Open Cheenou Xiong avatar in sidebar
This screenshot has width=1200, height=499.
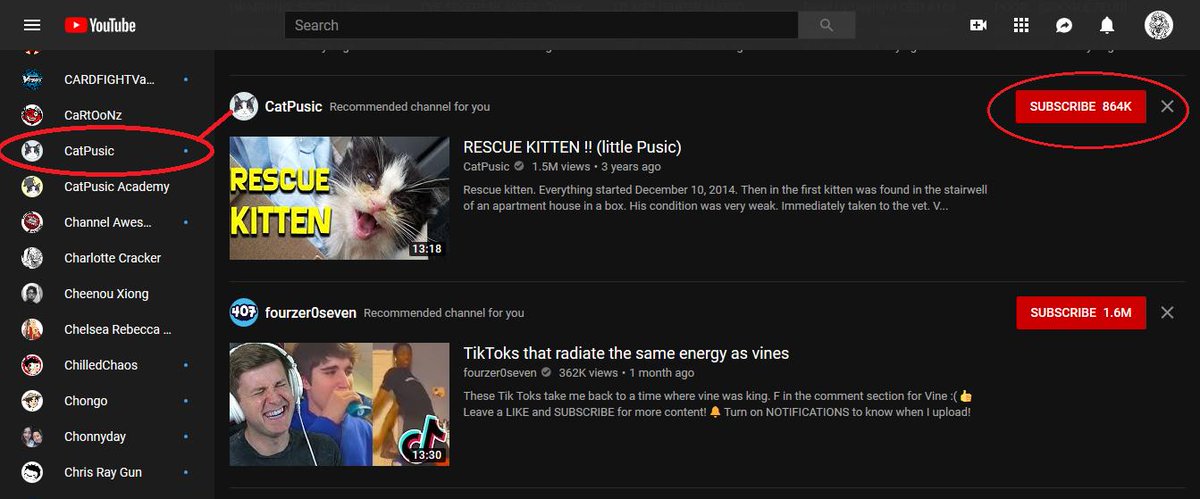32,294
